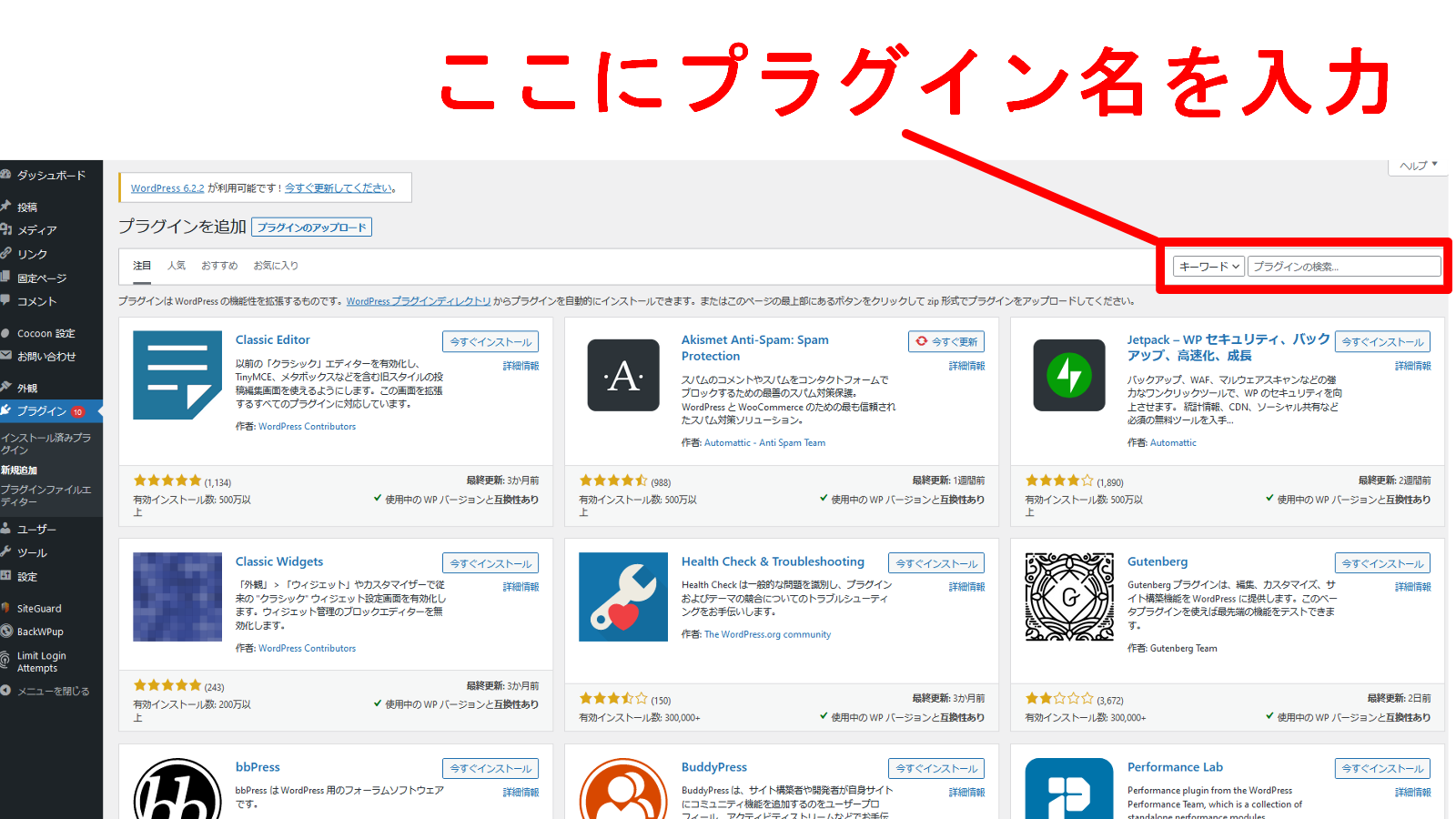Click the Classic Widgets plugin thumbnail
The width and height of the screenshot is (1456, 819).
pyautogui.click(x=177, y=597)
